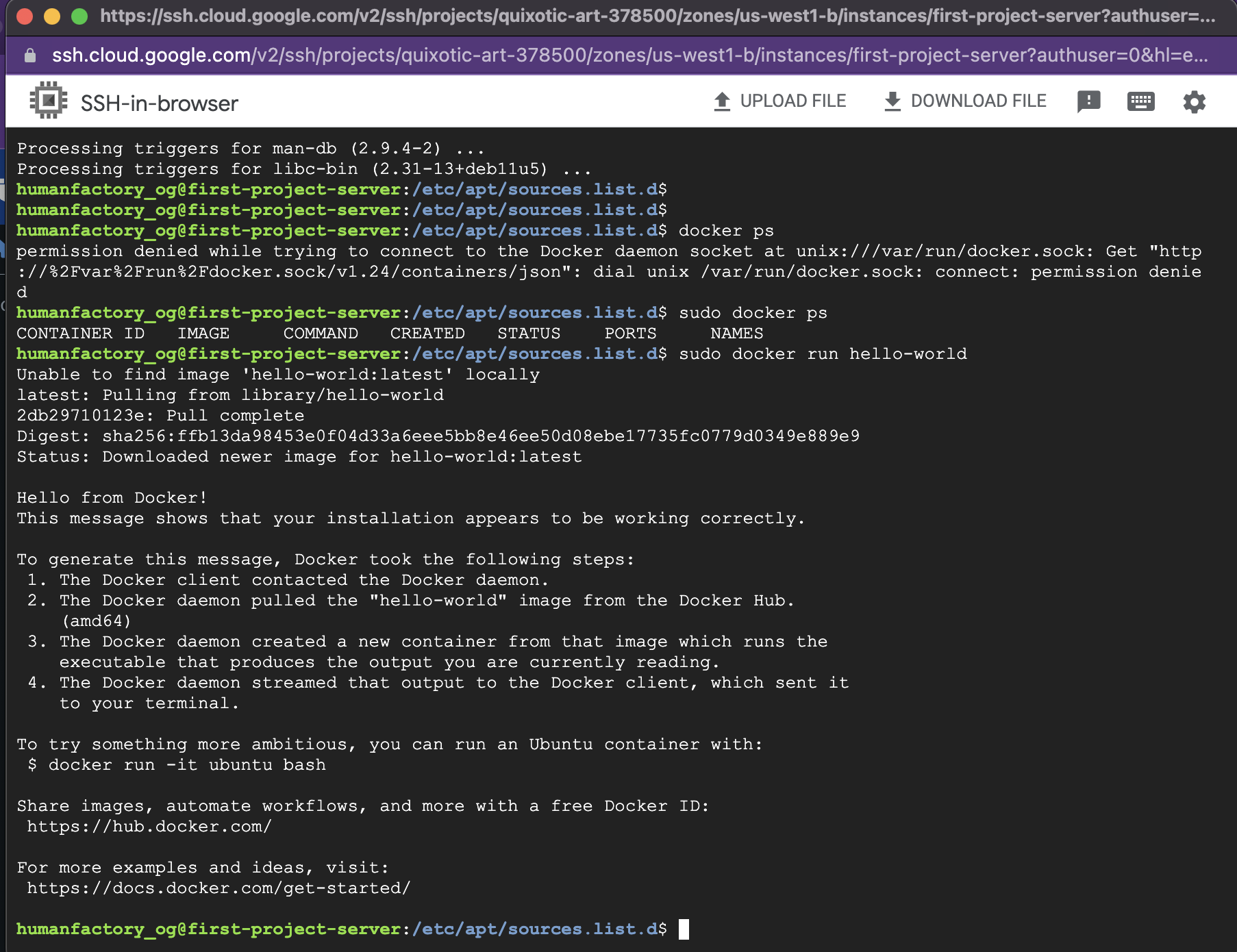
Task: Click the terminal cursor at final prompt
Action: (684, 929)
